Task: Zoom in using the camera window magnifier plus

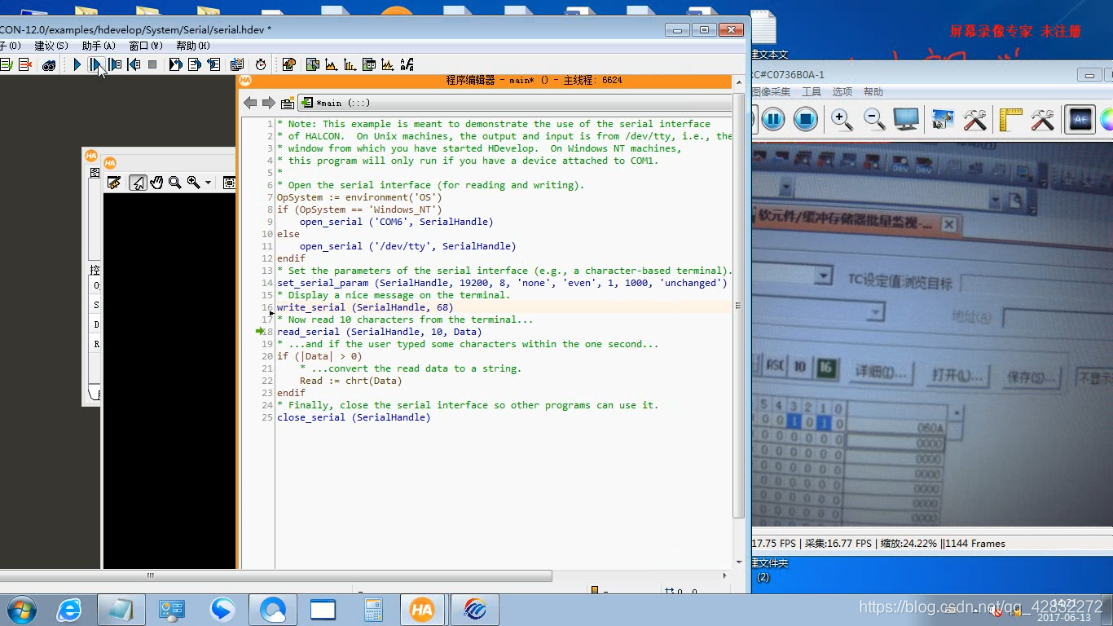Action: click(841, 119)
